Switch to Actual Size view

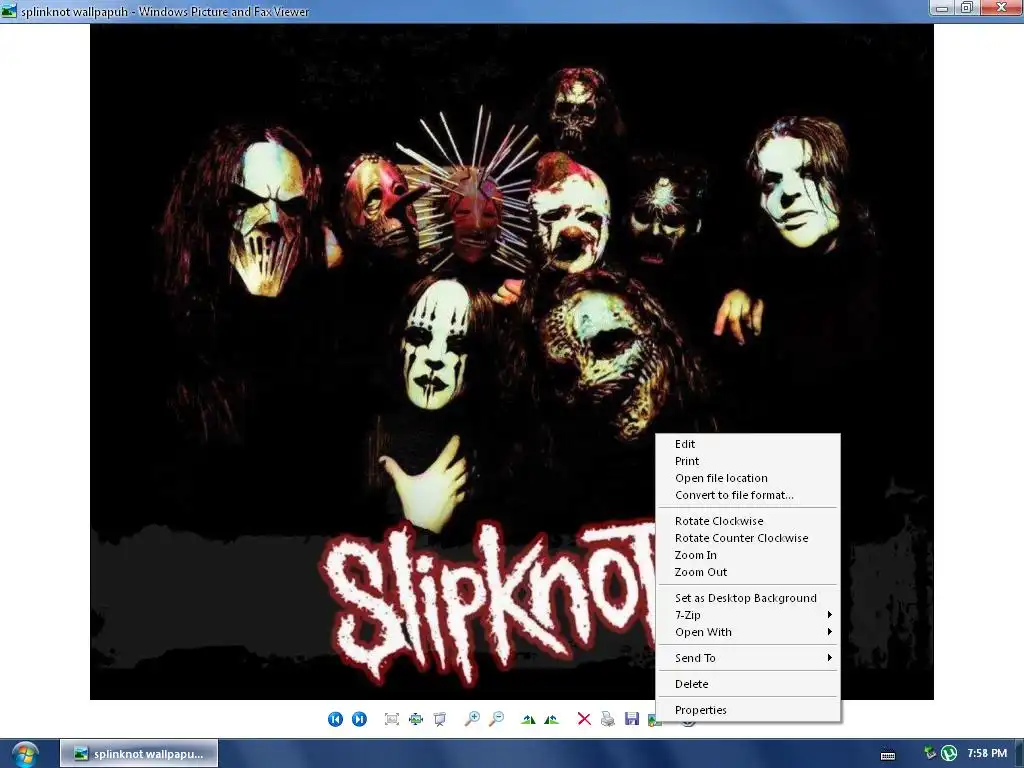click(x=416, y=719)
